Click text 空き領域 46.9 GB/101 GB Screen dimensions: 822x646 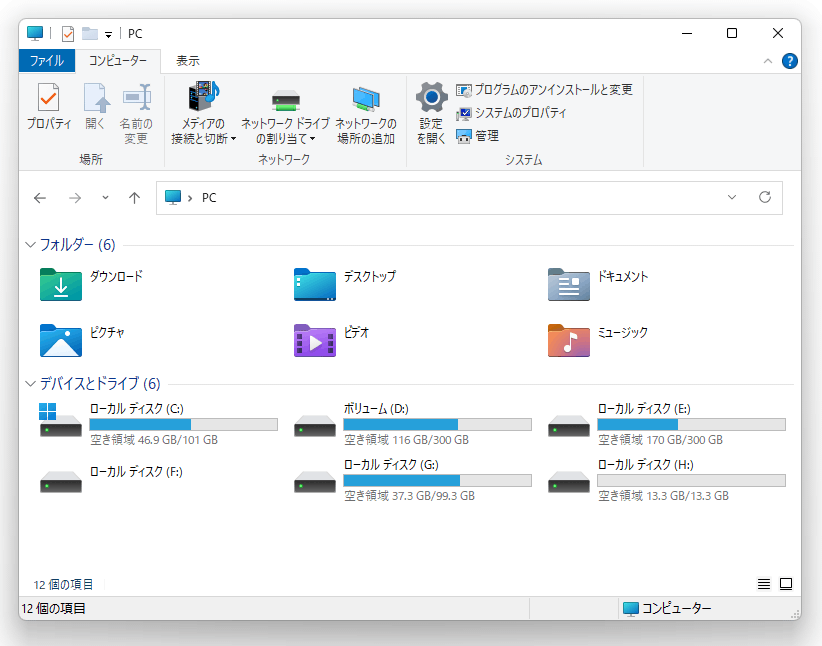(154, 440)
